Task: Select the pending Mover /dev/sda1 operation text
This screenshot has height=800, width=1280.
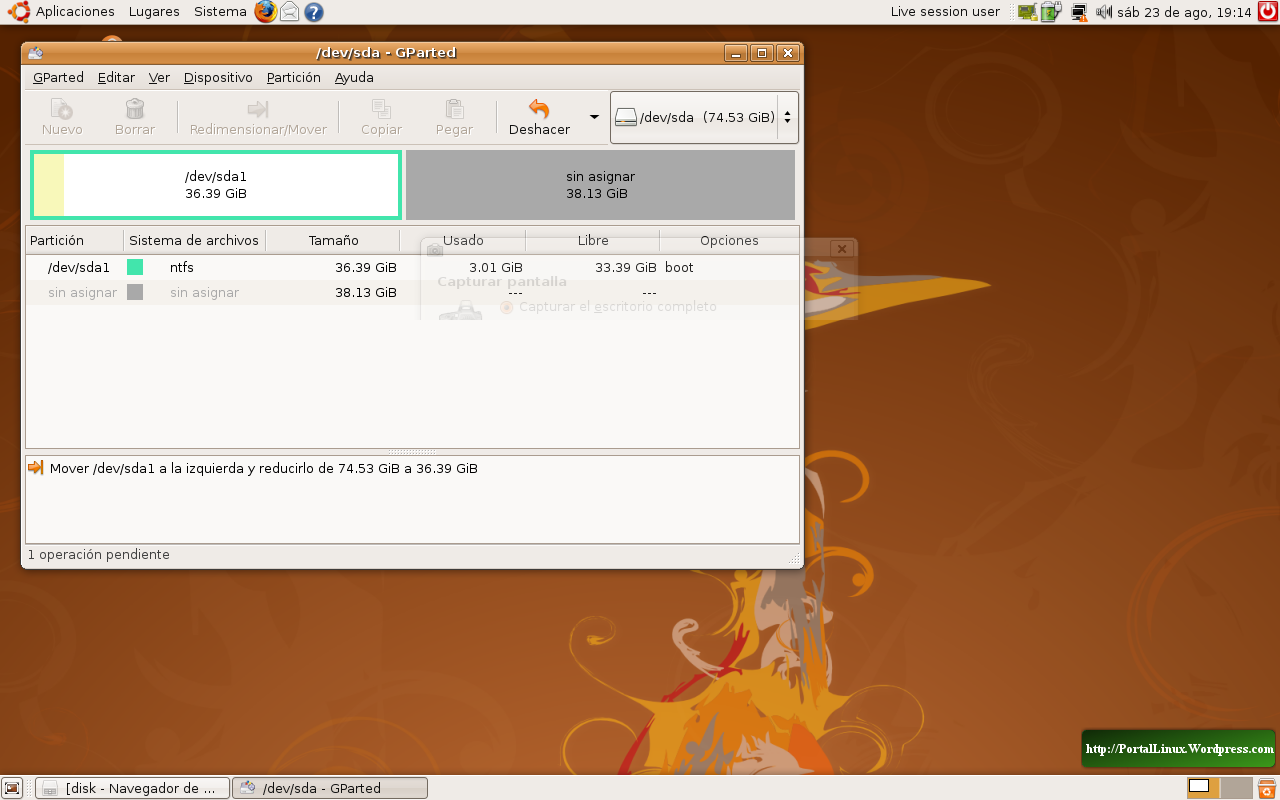Action: pos(264,468)
